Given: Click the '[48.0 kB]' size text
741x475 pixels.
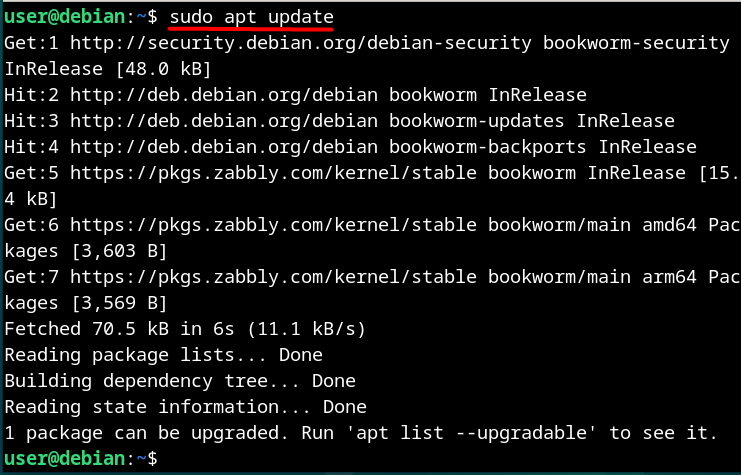Looking at the screenshot, I should click(163, 69).
